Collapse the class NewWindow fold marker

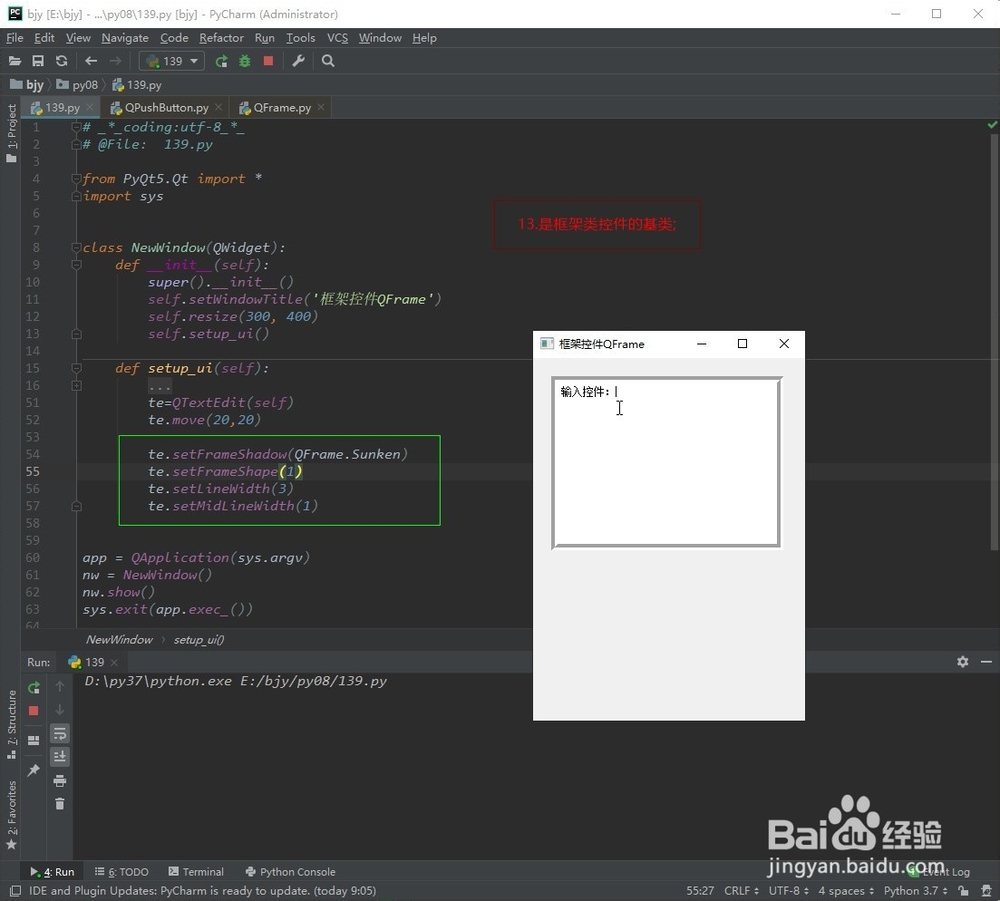click(77, 247)
